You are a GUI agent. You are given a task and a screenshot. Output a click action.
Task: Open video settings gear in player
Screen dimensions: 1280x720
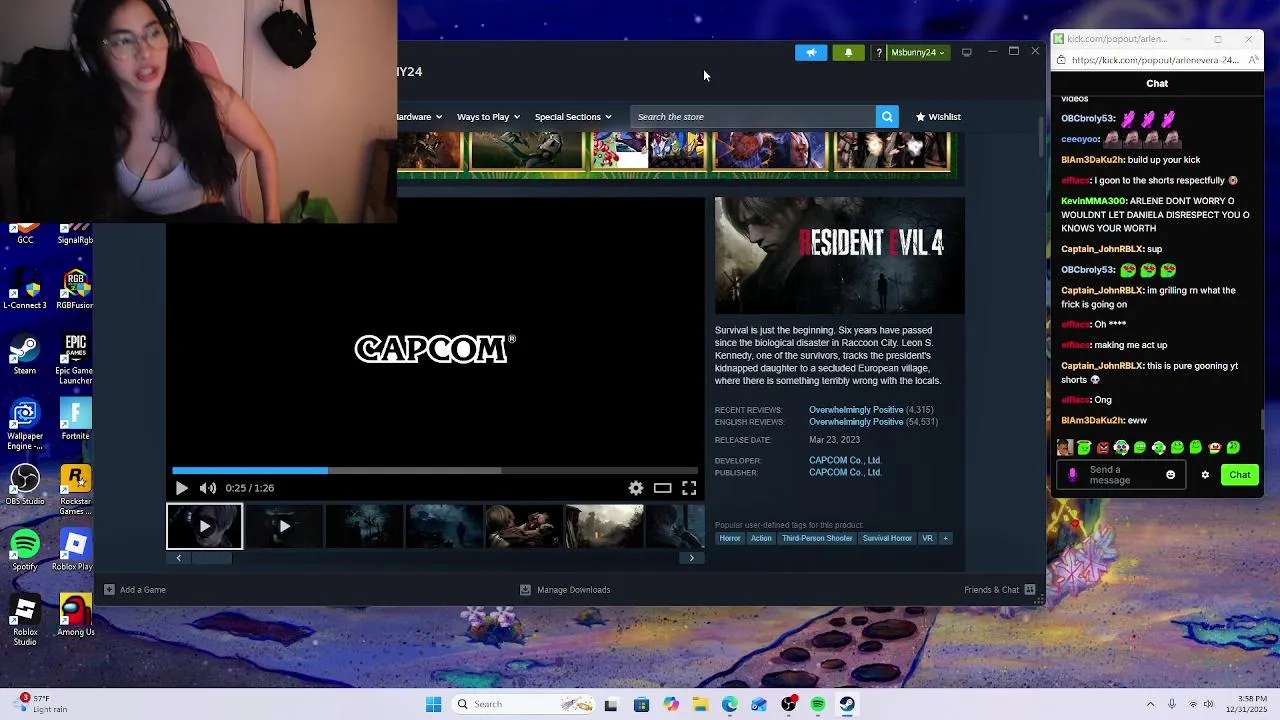click(636, 488)
